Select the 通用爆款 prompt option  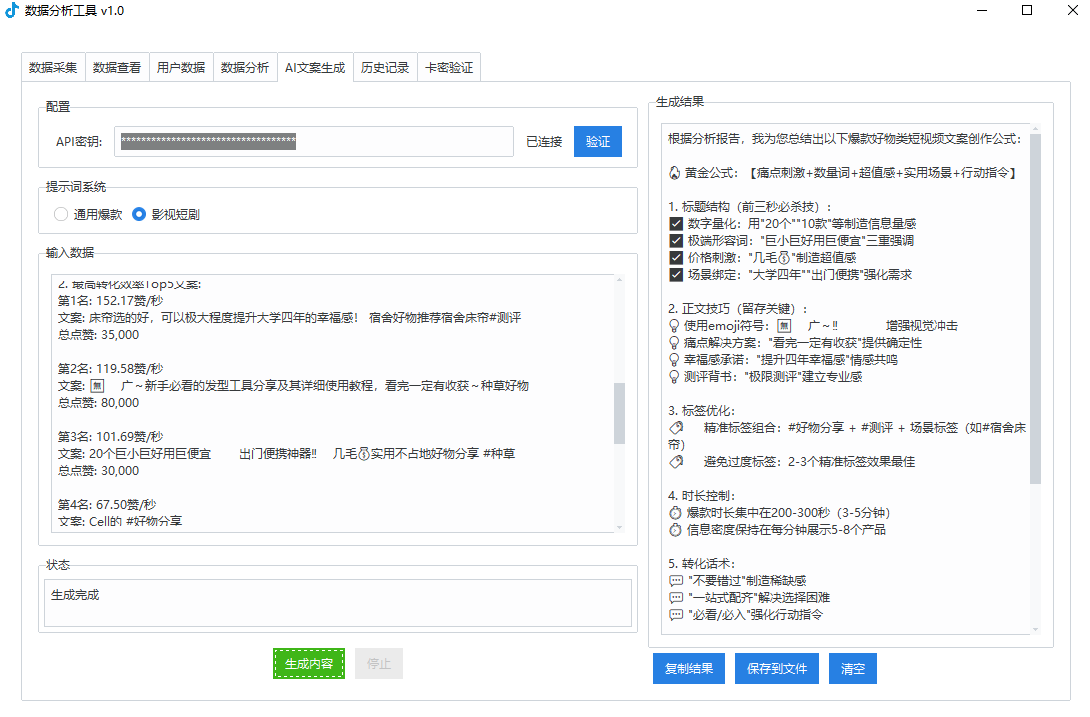[61, 214]
